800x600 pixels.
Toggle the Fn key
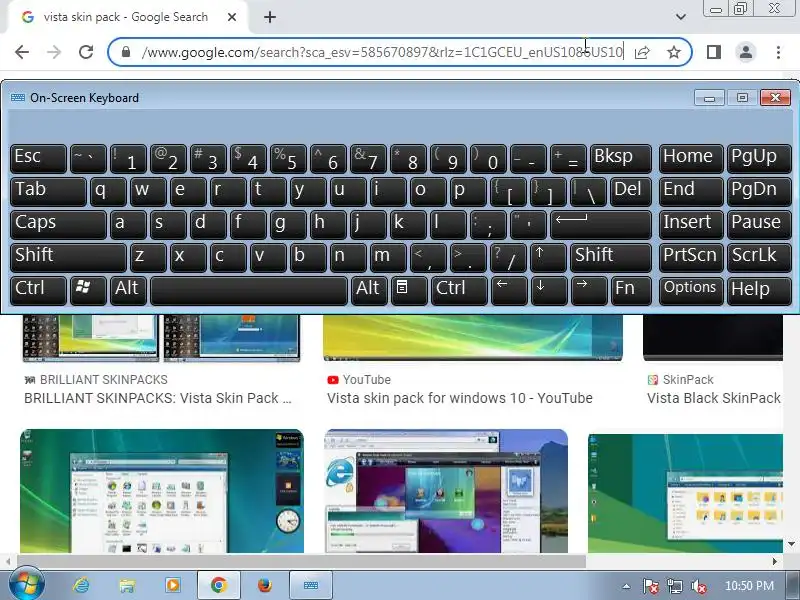[631, 290]
